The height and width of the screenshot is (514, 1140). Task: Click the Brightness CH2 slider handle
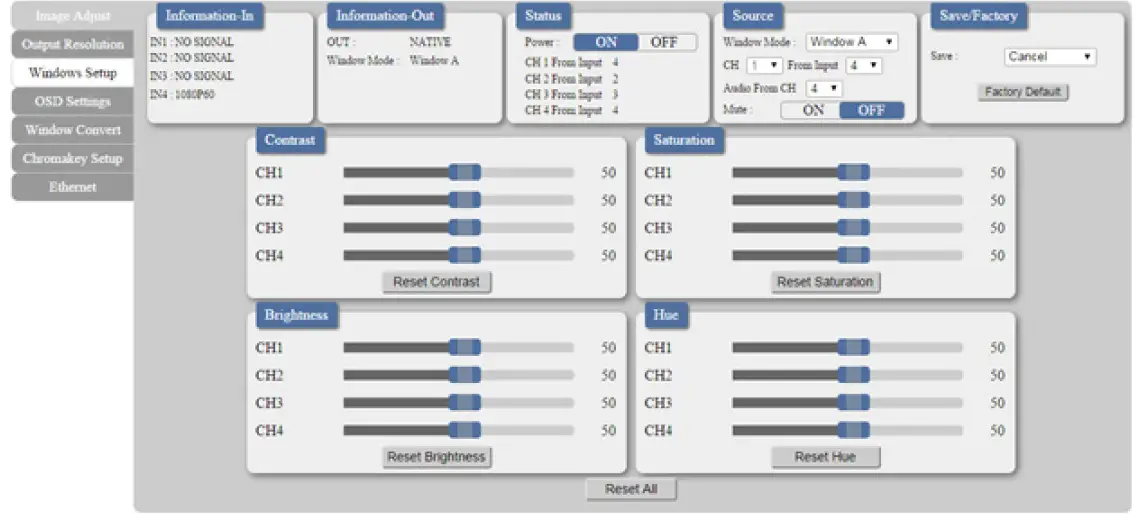click(465, 375)
